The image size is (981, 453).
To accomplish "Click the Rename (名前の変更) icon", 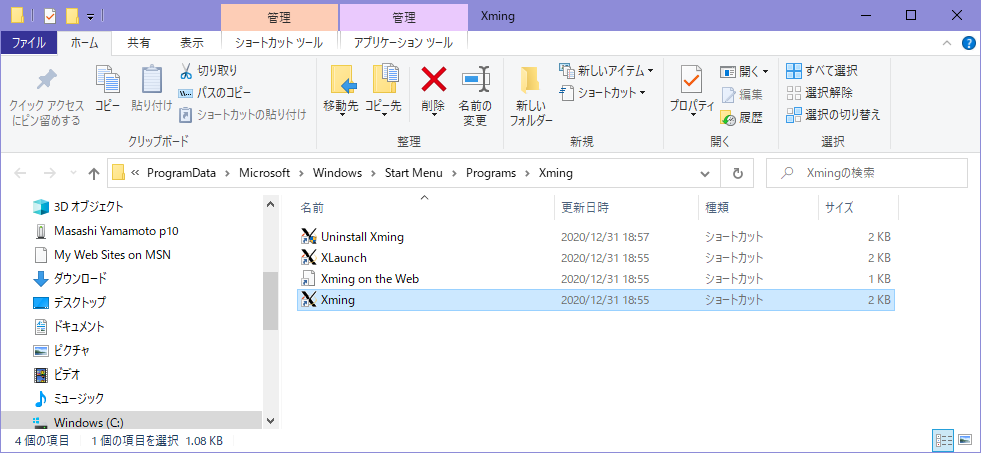I will pyautogui.click(x=475, y=79).
